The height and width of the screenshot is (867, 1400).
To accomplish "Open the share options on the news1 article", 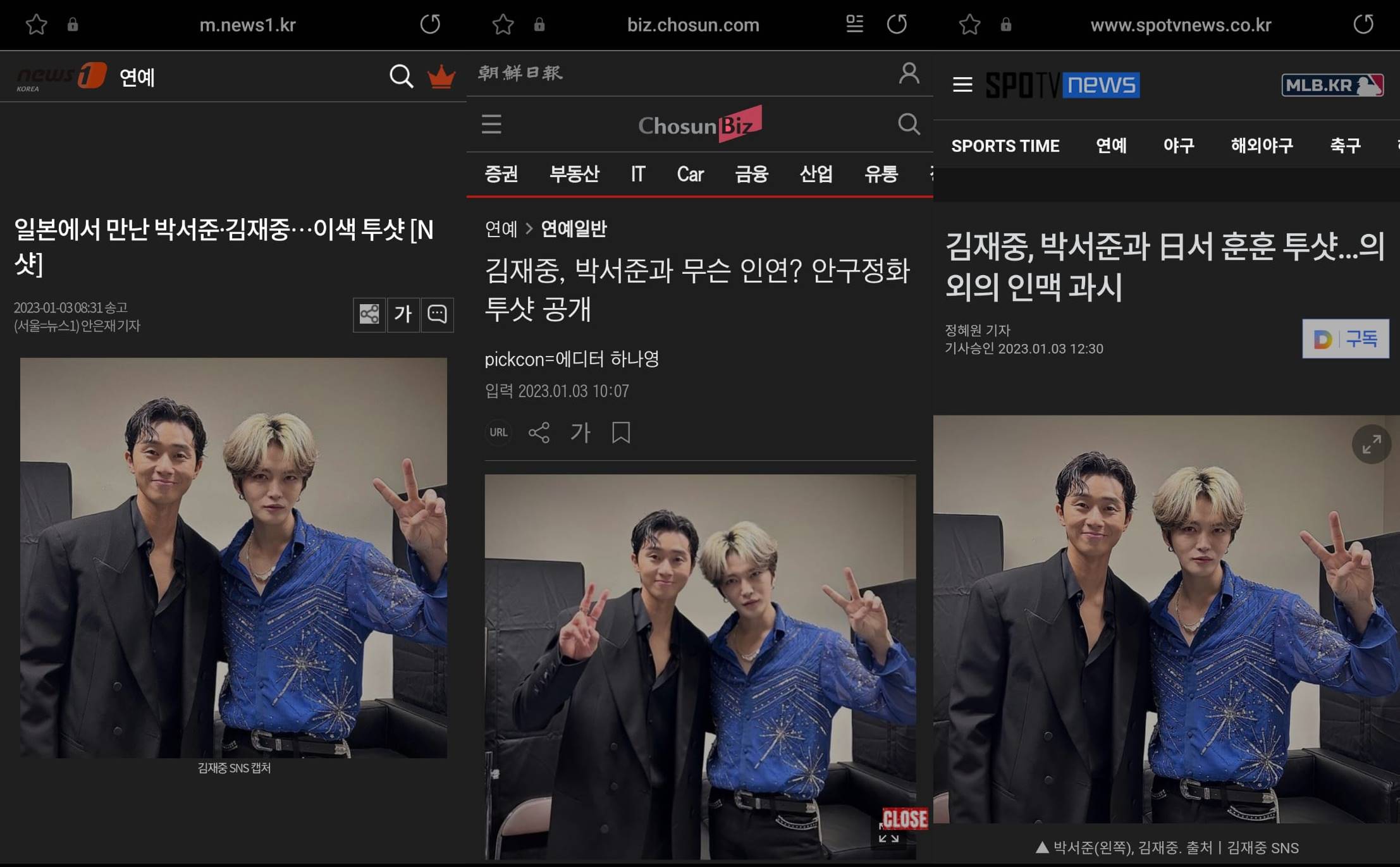I will point(369,314).
